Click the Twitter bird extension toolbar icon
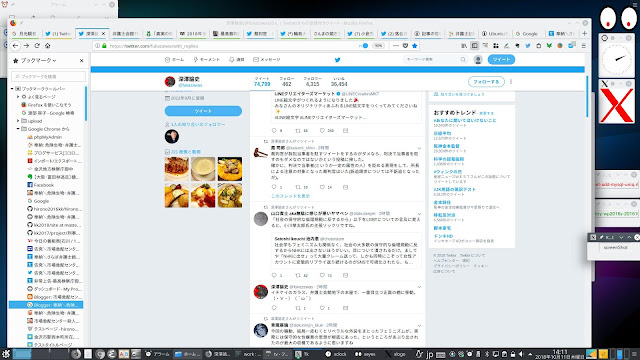 (x=528, y=46)
